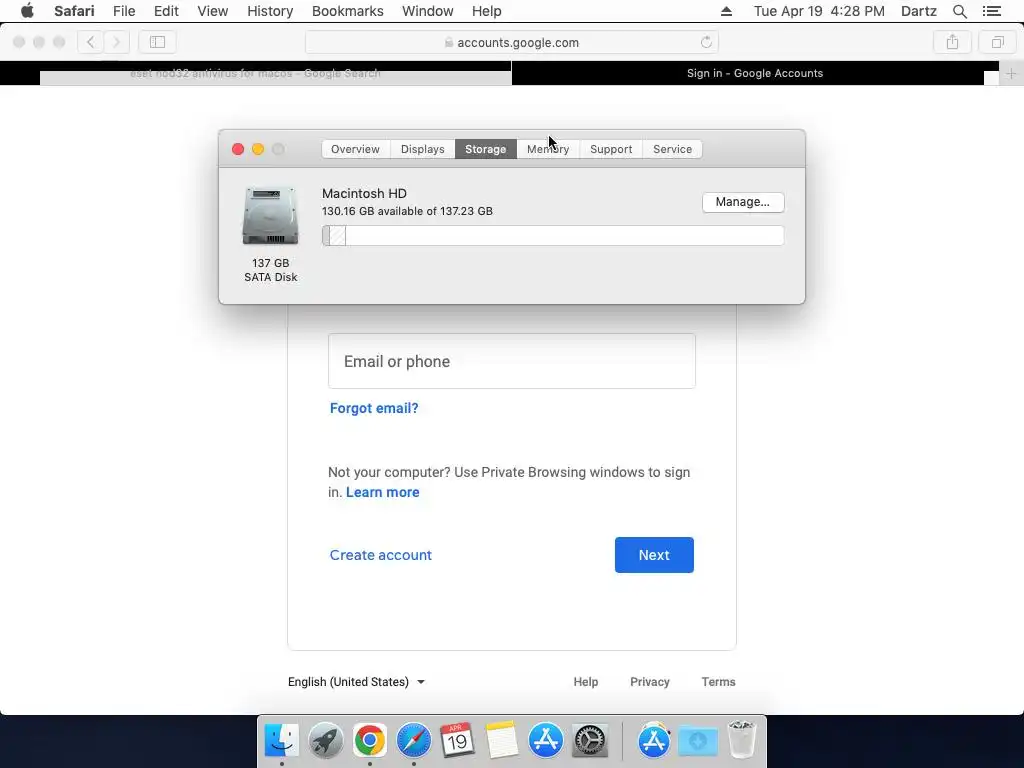1024x768 pixels.
Task: Minimize the About This Mac window
Action: [258, 149]
